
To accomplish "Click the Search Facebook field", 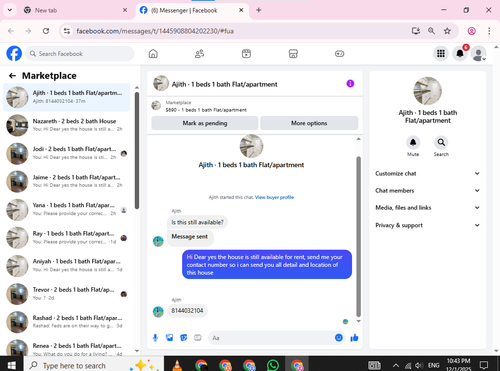I will [80, 53].
